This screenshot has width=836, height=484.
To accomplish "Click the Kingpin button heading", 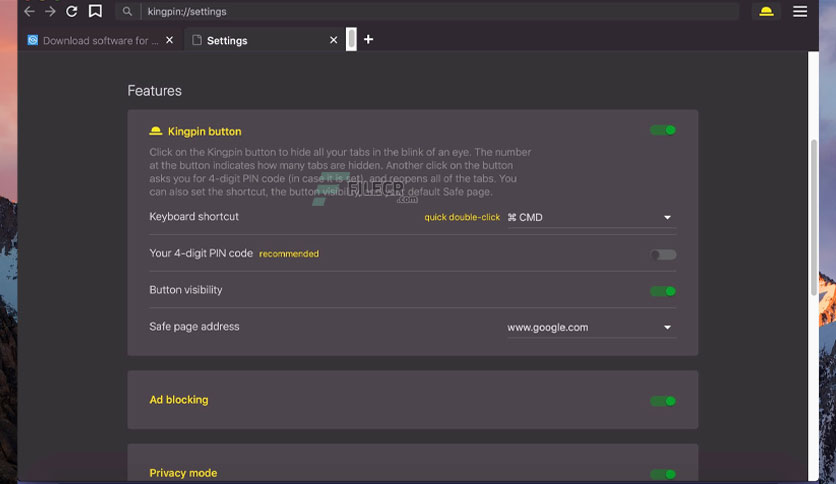I will (205, 131).
